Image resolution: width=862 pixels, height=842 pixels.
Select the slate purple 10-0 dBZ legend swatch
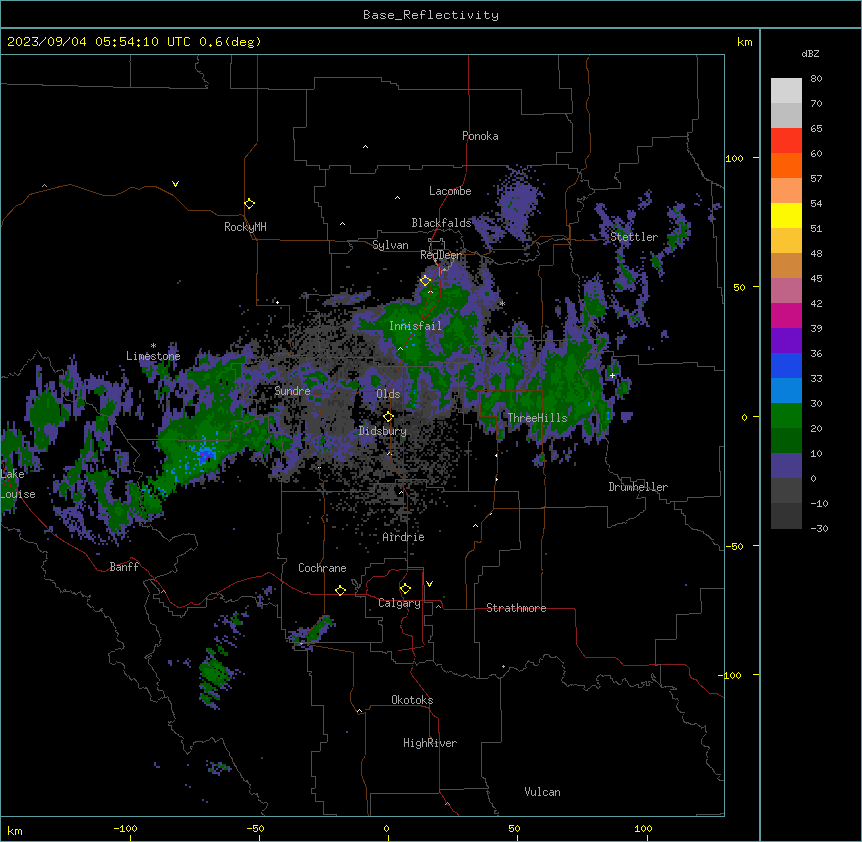(x=786, y=466)
